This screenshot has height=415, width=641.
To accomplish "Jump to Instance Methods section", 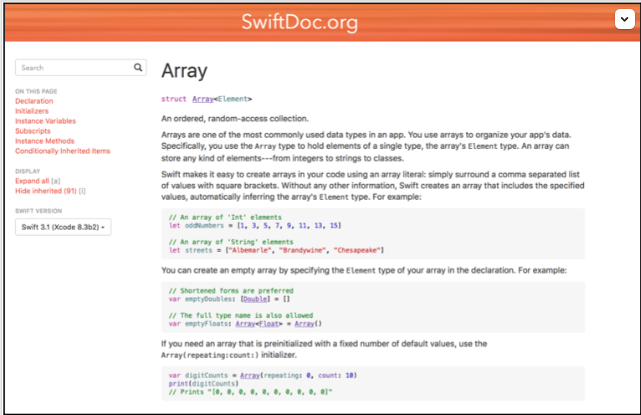I will (x=45, y=141).
